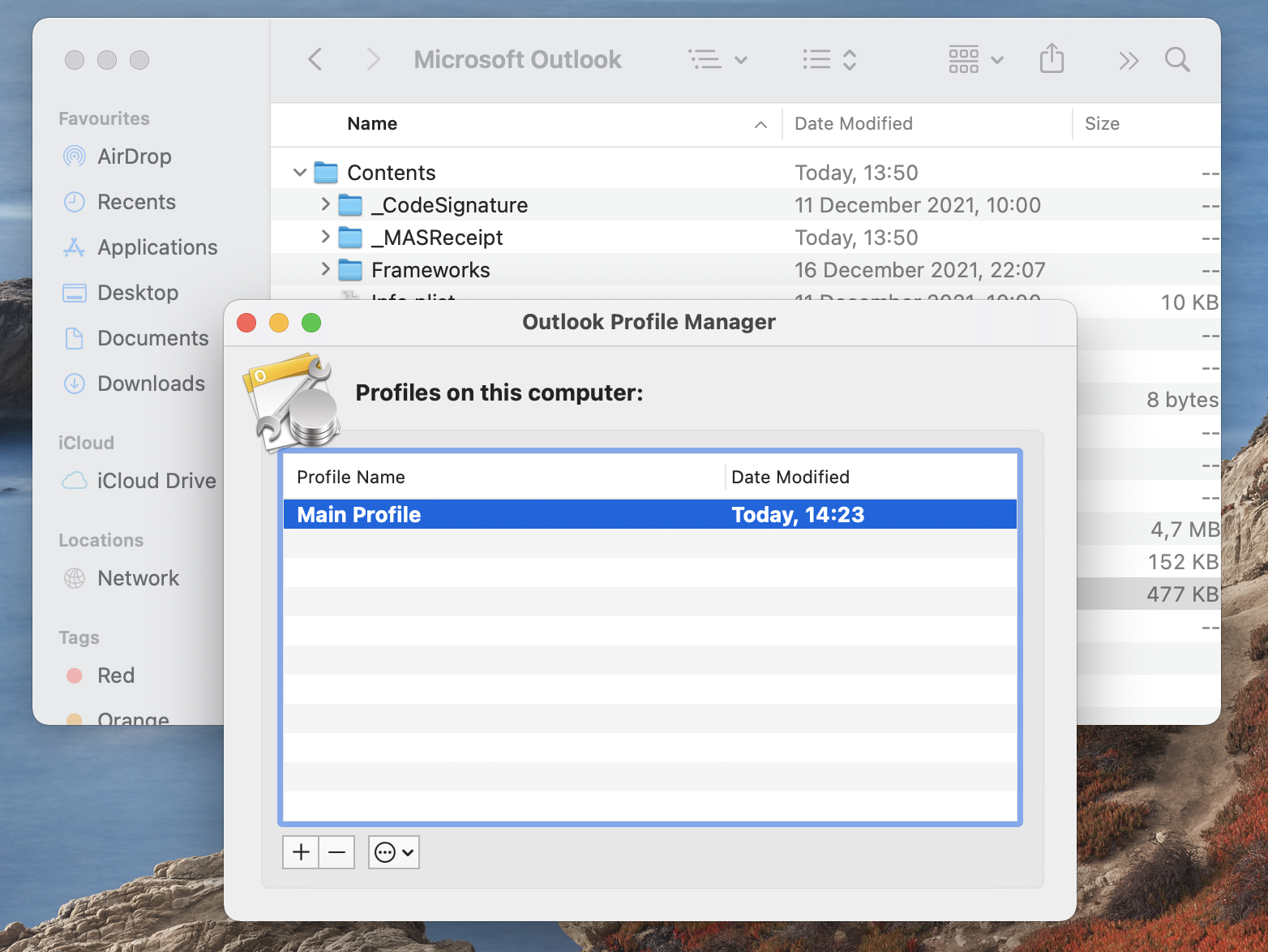Screen dimensions: 1268x952
Task: Sort files by the Name column header
Action: (372, 123)
